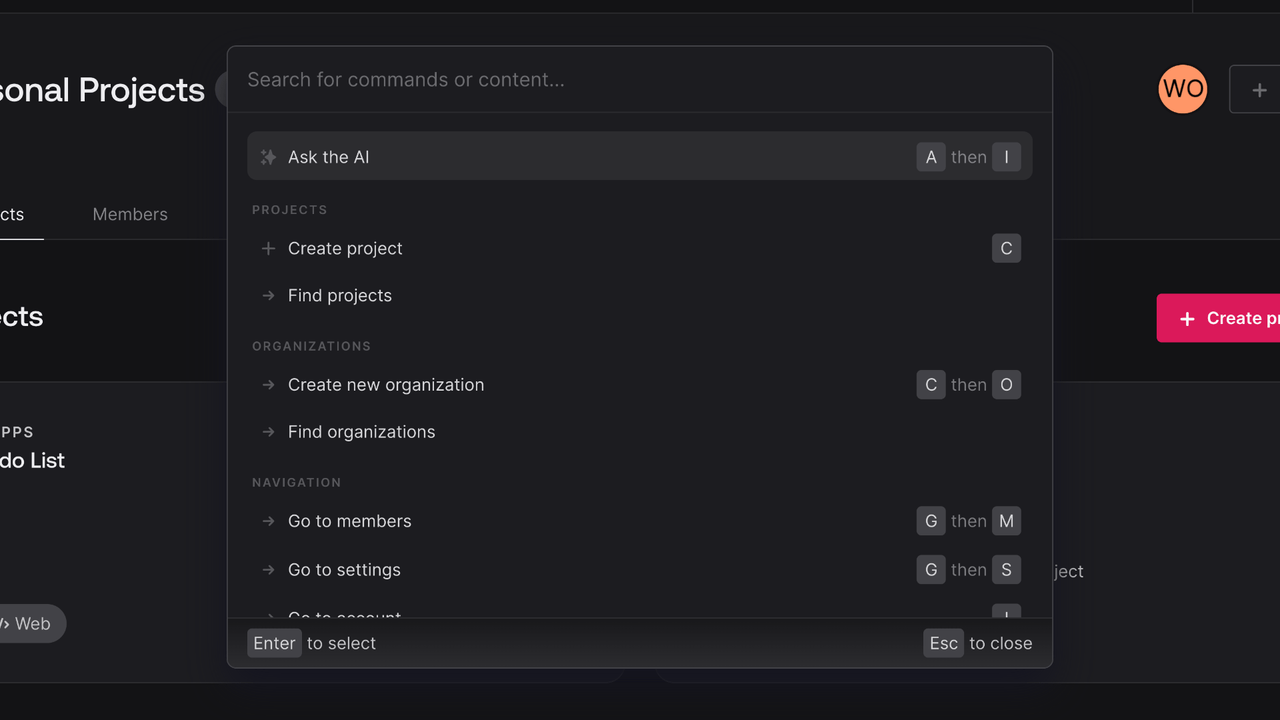Click the arrow icon beside Go to settings
1280x720 pixels.
[x=268, y=570]
